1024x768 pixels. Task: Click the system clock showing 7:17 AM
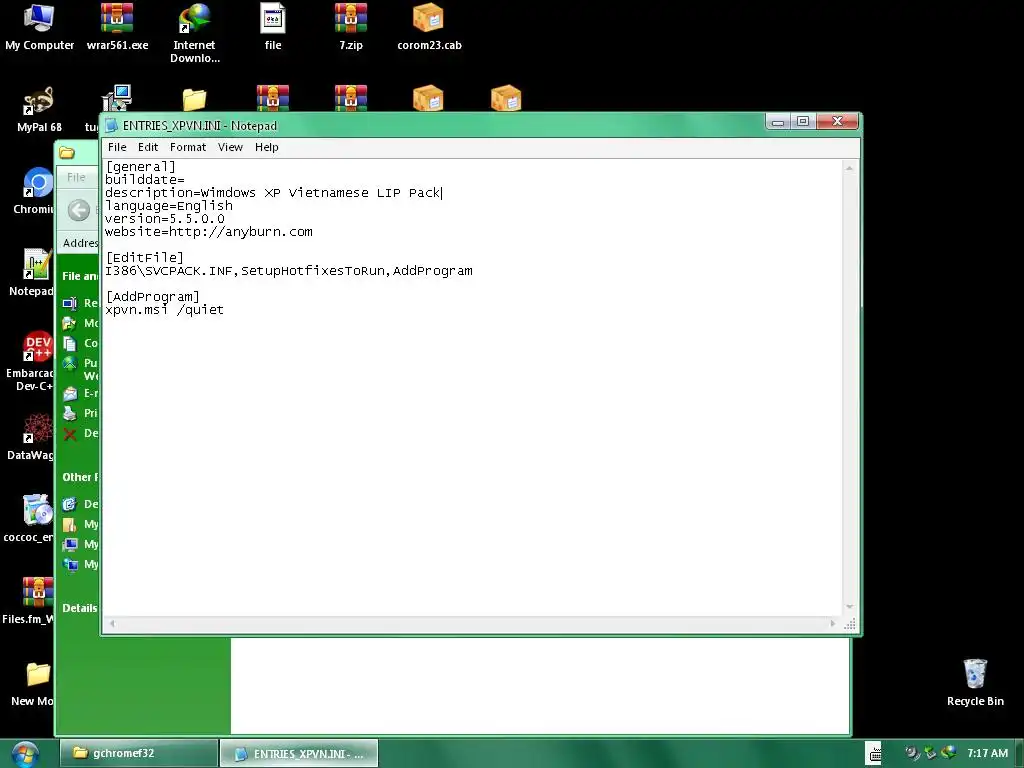click(987, 753)
